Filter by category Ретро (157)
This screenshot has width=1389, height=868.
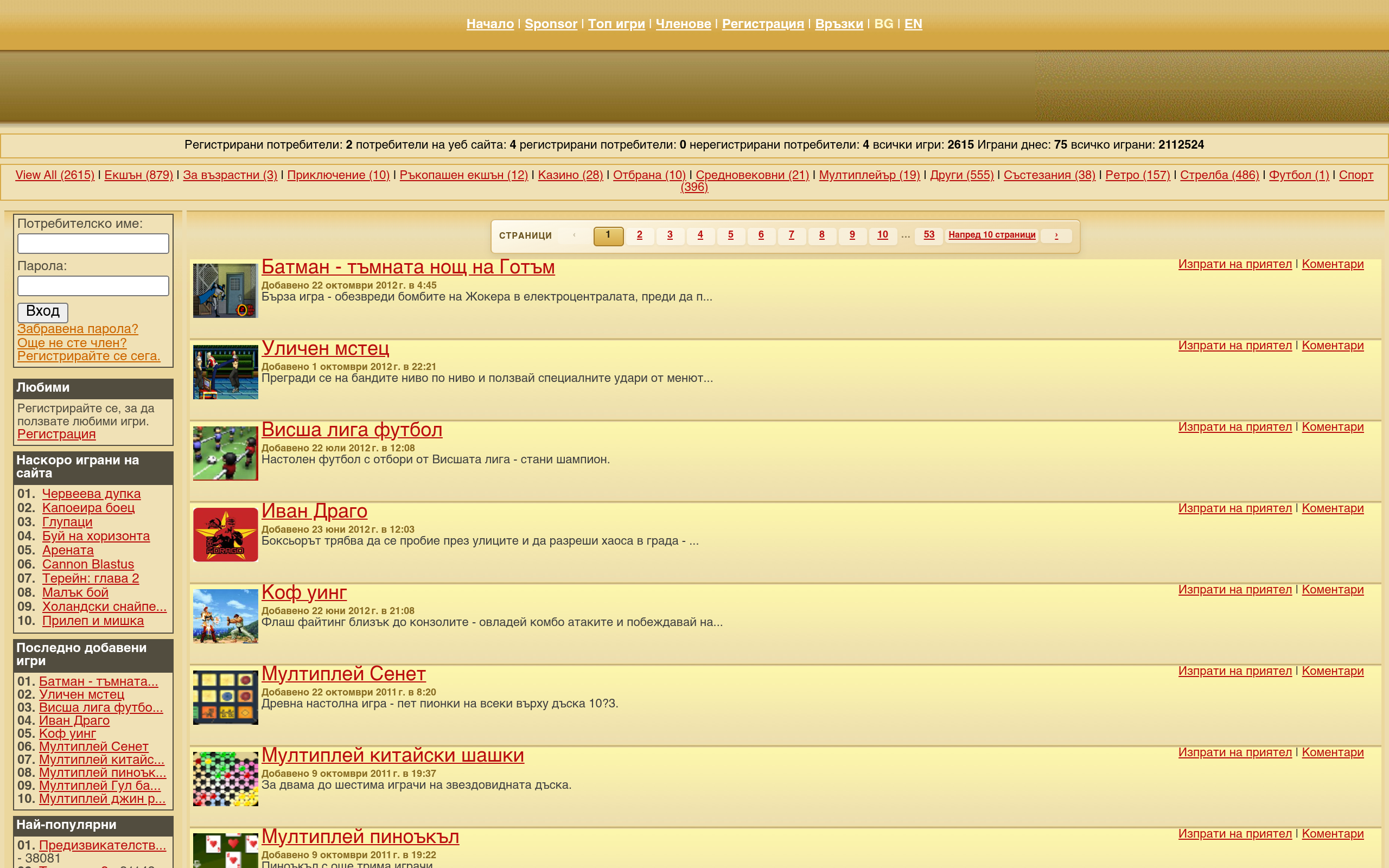point(1138,175)
